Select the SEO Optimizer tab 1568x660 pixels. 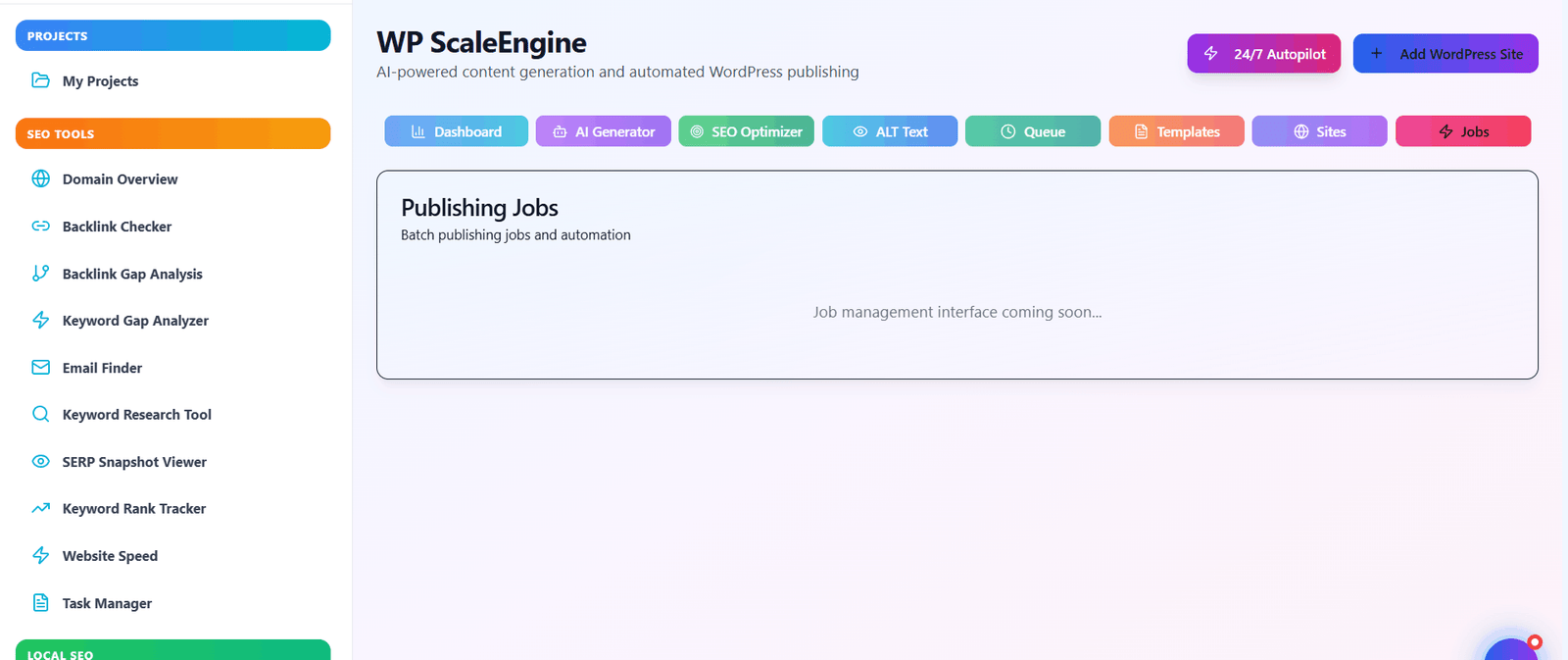pyautogui.click(x=746, y=131)
